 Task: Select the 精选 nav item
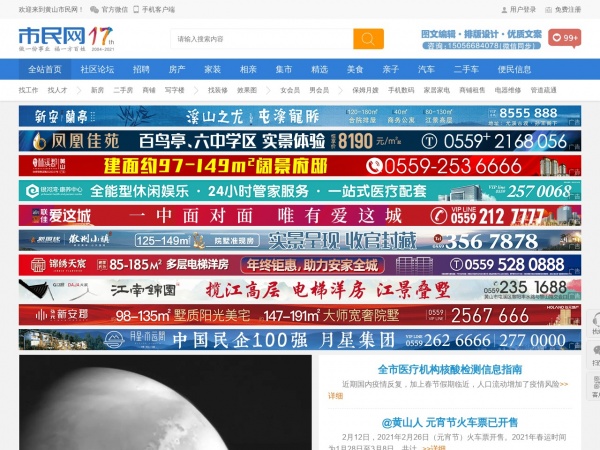tap(319, 69)
